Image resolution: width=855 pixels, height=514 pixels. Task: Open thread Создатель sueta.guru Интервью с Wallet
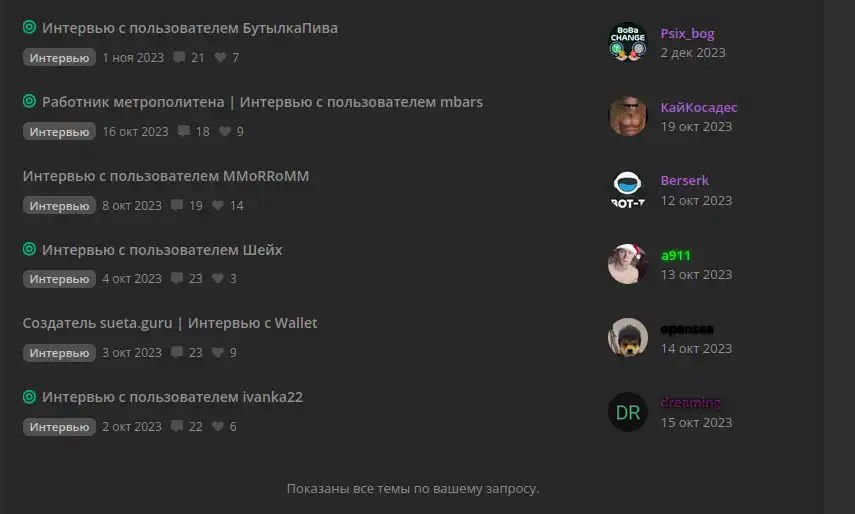click(x=170, y=323)
